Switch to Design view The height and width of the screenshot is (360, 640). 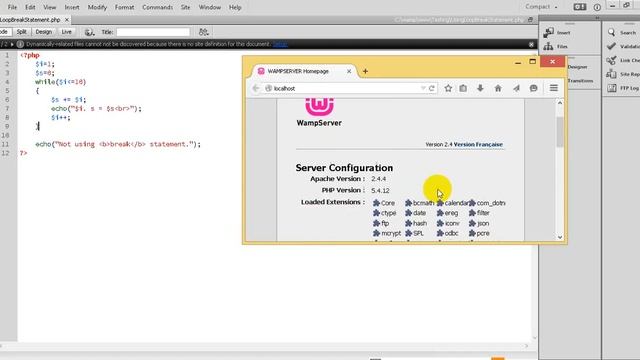(43, 32)
